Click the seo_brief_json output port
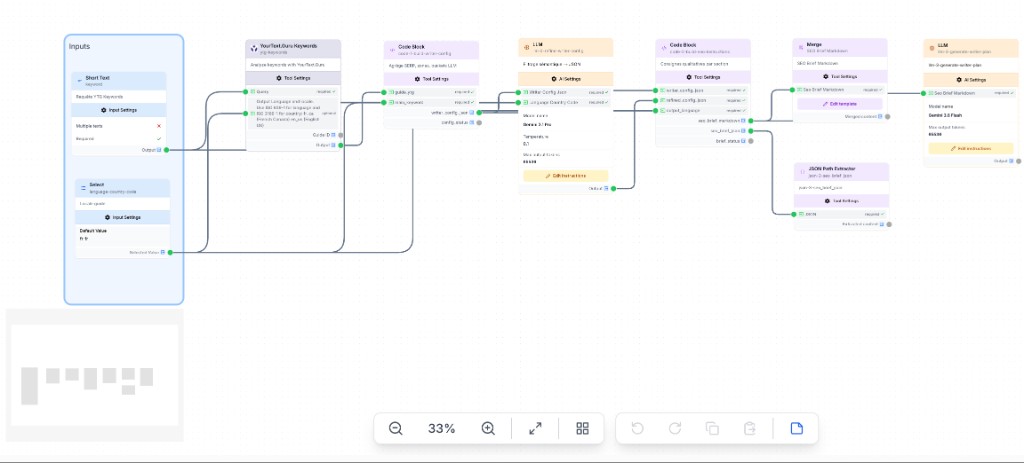This screenshot has width=1024, height=463. [750, 131]
